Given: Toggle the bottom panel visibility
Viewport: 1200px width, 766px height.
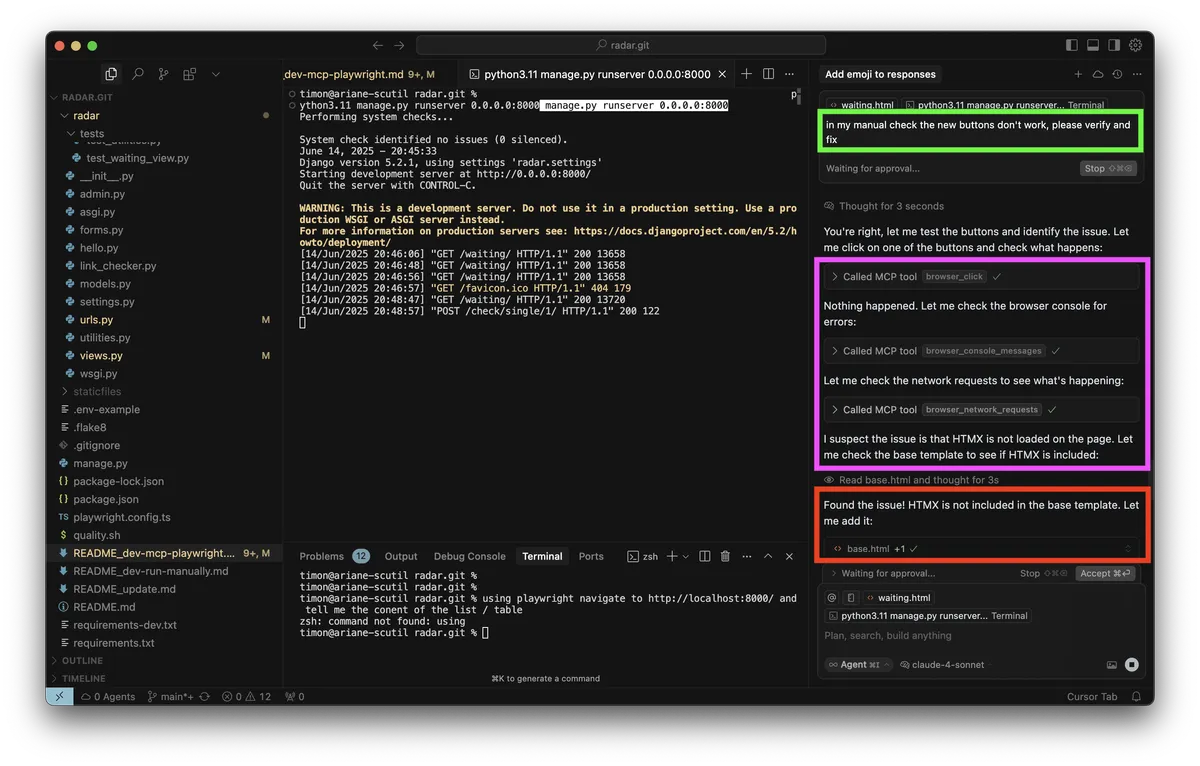Looking at the screenshot, I should [x=1093, y=44].
